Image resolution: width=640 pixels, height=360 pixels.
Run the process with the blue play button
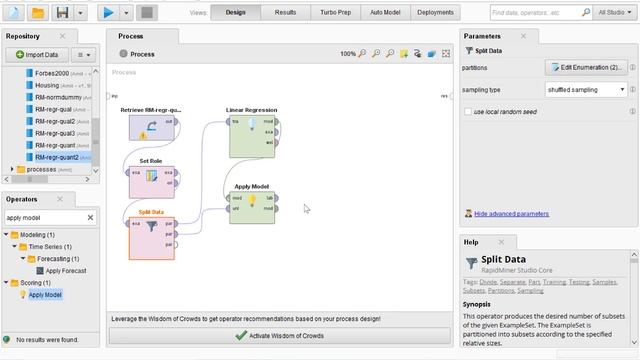pyautogui.click(x=109, y=13)
